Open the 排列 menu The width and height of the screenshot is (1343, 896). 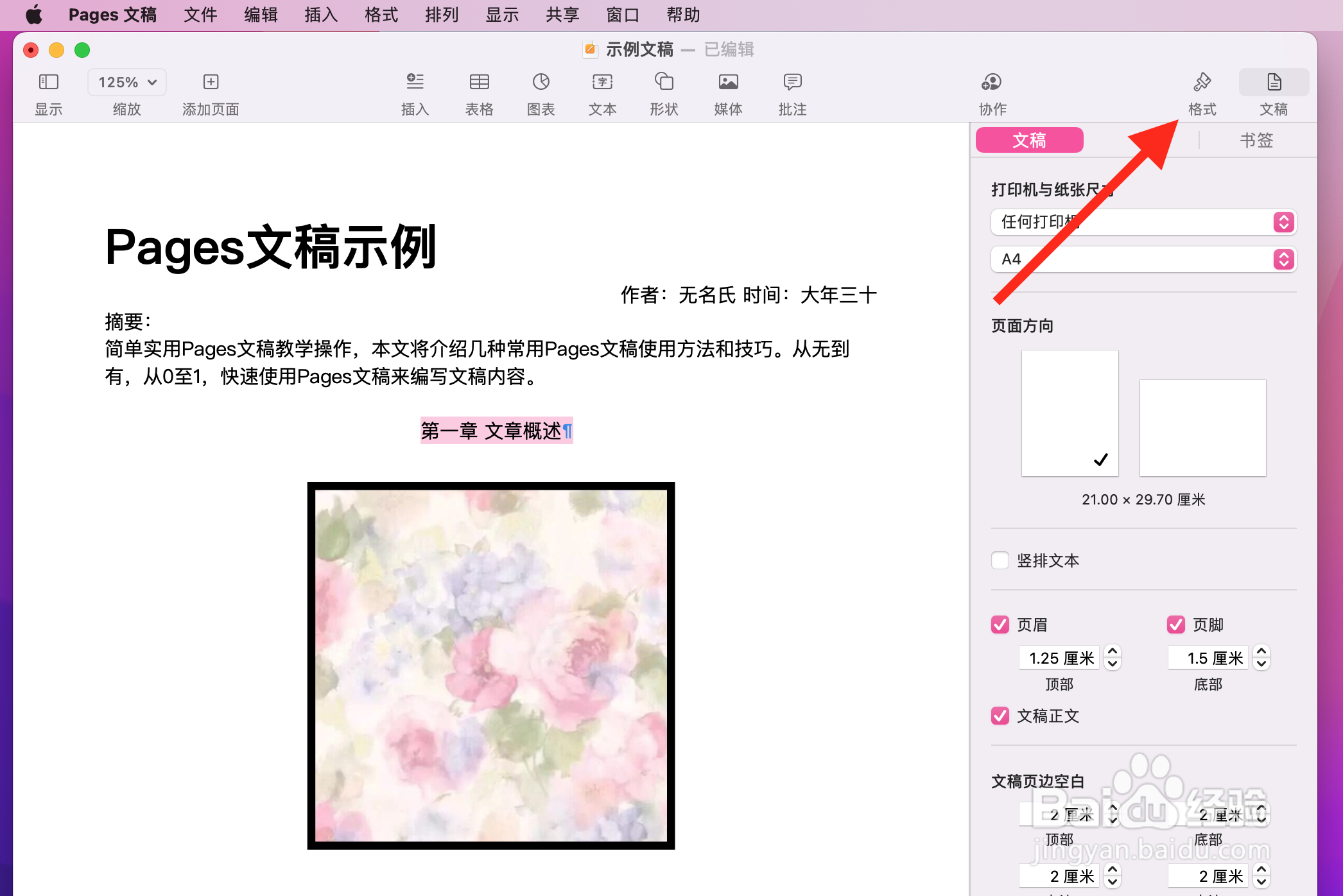442,14
